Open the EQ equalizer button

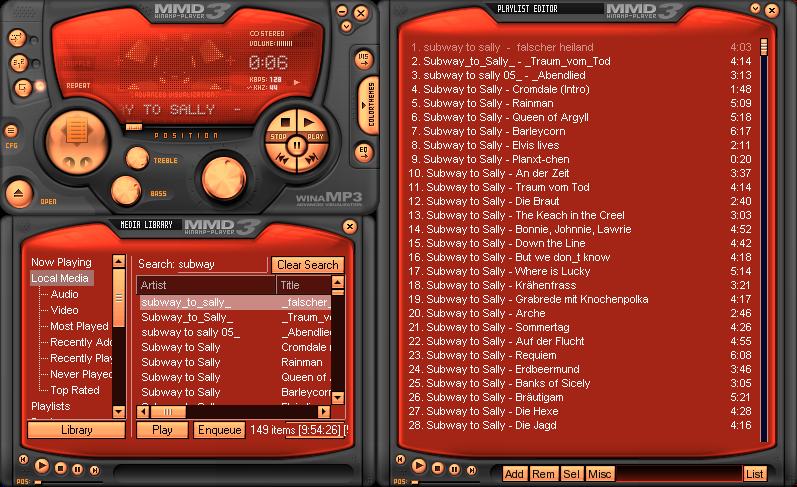pyautogui.click(x=364, y=152)
